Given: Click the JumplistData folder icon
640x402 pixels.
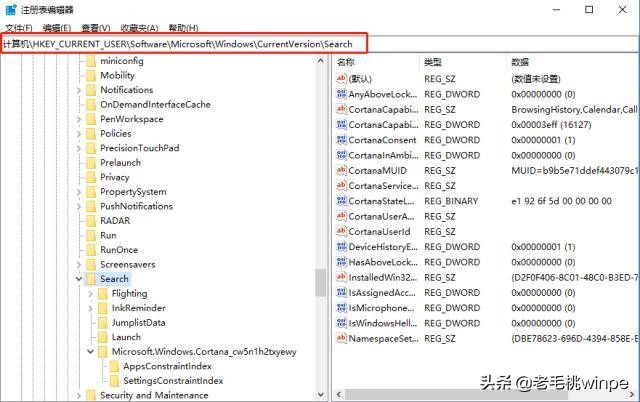Looking at the screenshot, I should (x=103, y=323).
